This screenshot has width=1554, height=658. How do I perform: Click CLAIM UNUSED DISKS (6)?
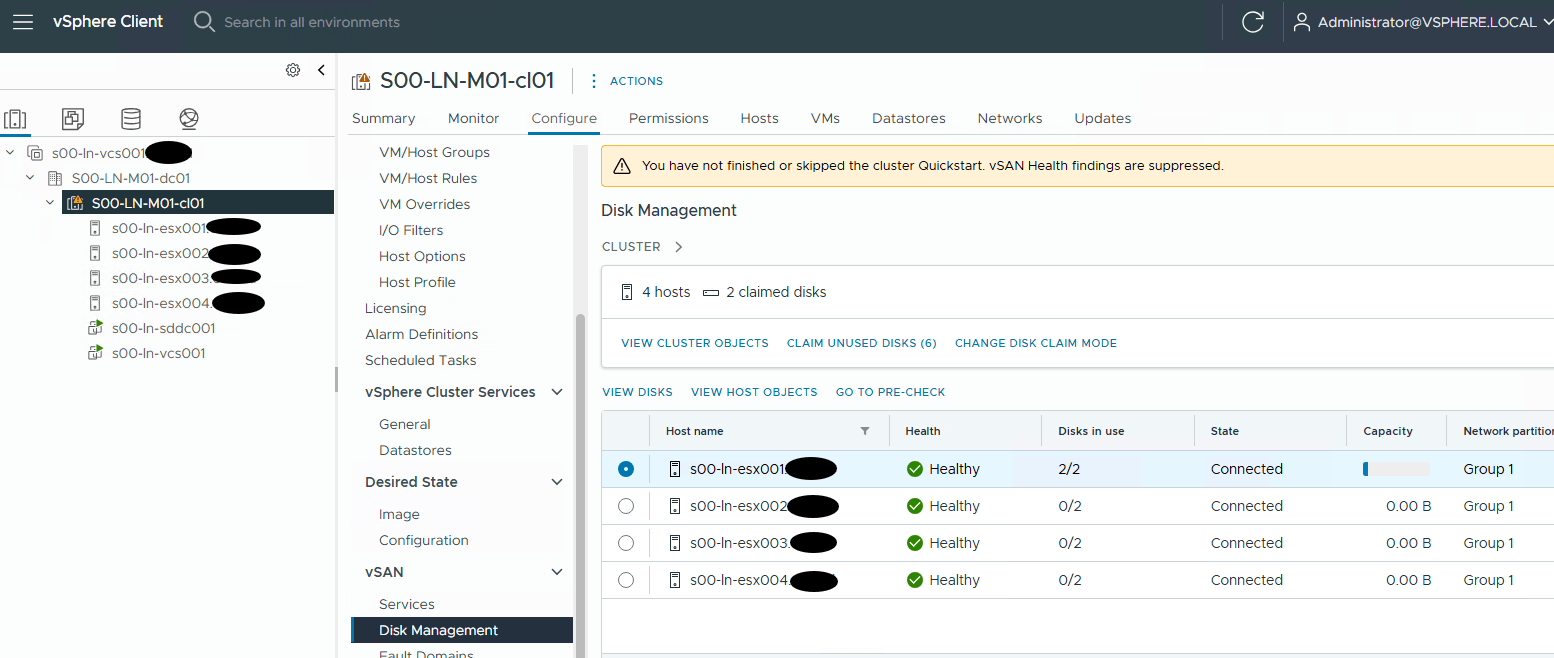pyautogui.click(x=862, y=343)
